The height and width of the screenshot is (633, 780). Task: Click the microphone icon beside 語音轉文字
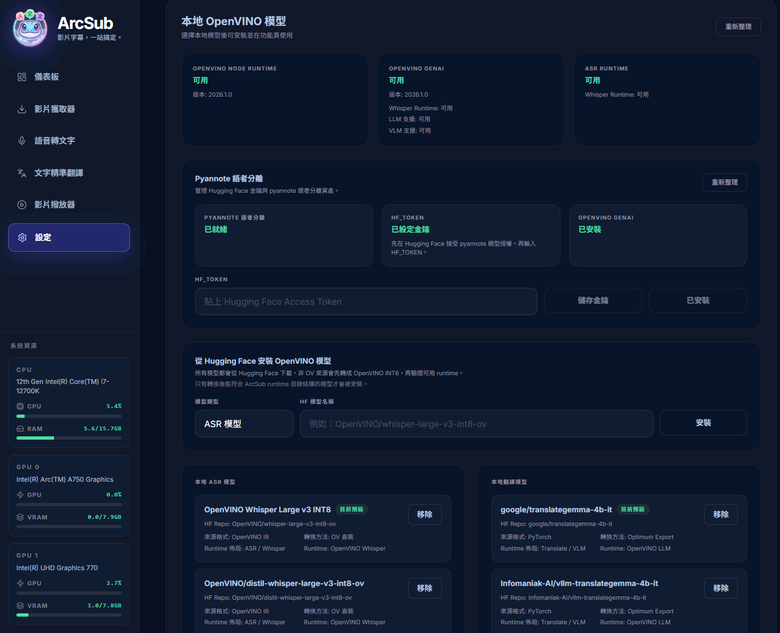pos(22,141)
